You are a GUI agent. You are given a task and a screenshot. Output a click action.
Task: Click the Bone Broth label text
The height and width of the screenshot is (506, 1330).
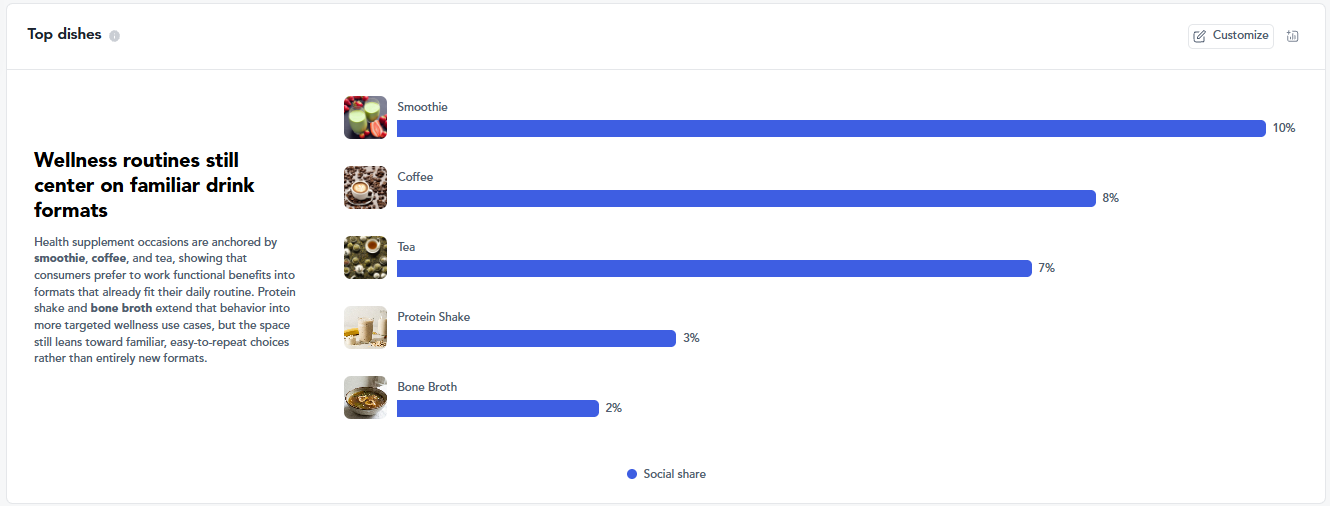click(x=427, y=387)
